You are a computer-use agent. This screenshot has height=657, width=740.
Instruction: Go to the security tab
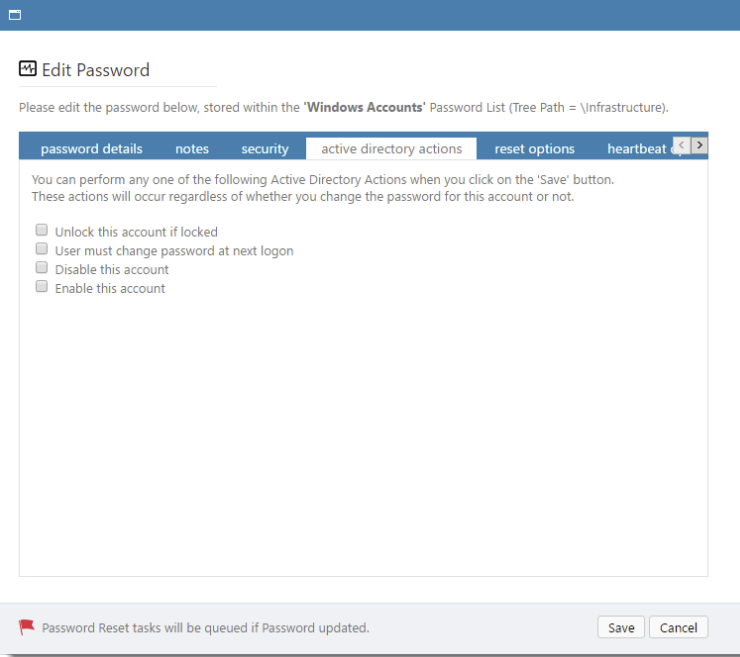[x=265, y=149]
